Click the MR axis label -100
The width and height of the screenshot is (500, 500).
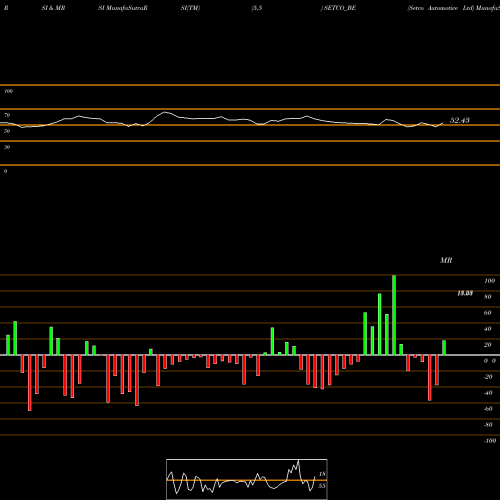point(490,441)
